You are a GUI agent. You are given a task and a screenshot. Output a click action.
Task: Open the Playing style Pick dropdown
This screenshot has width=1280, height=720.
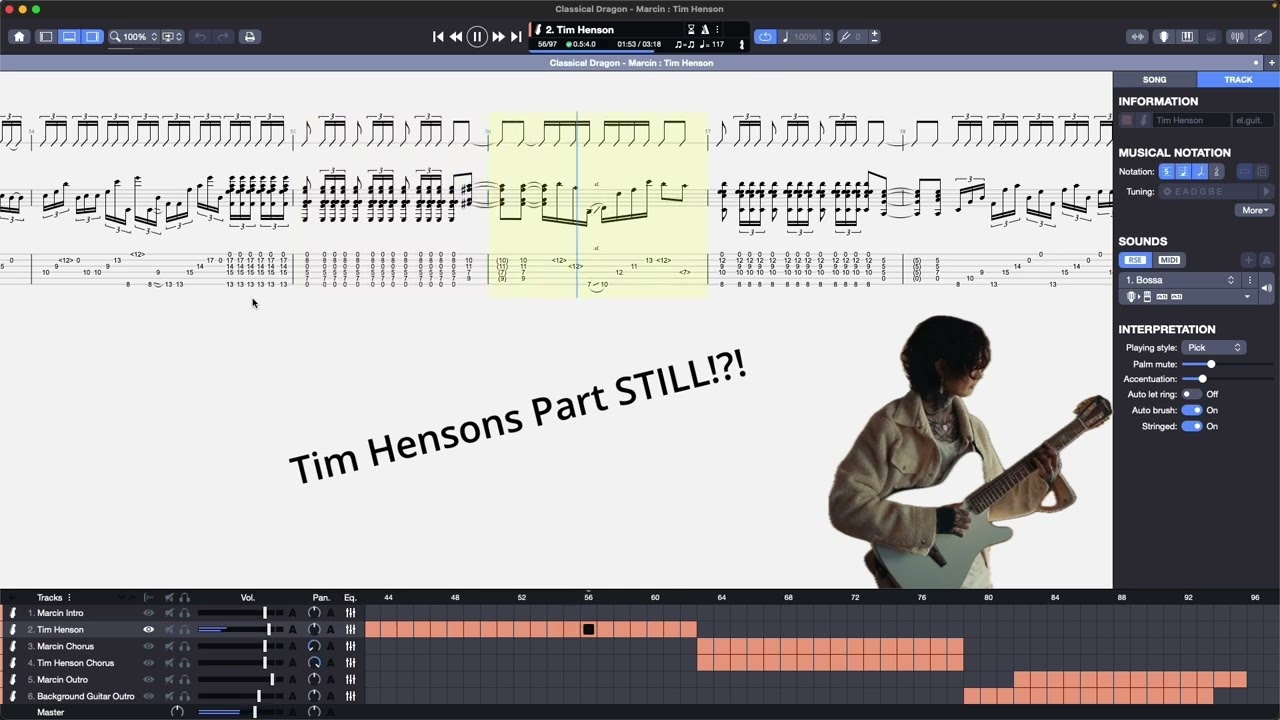pos(1213,348)
